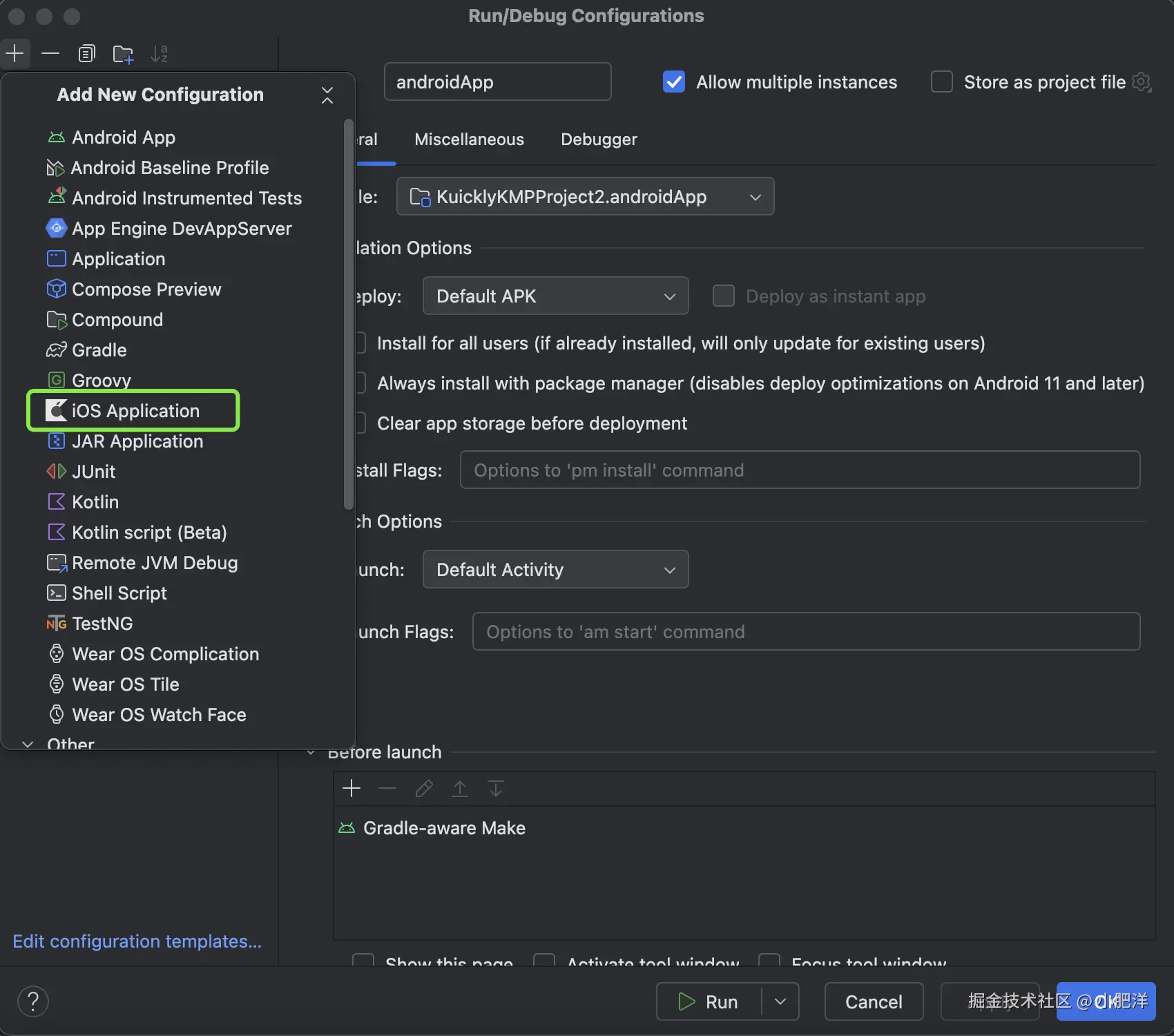Uncheck Allow multiple instances

click(x=674, y=82)
